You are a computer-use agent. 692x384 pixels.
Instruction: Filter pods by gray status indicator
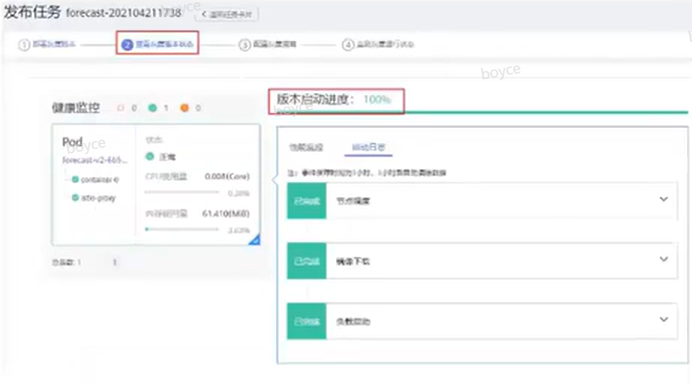point(120,108)
